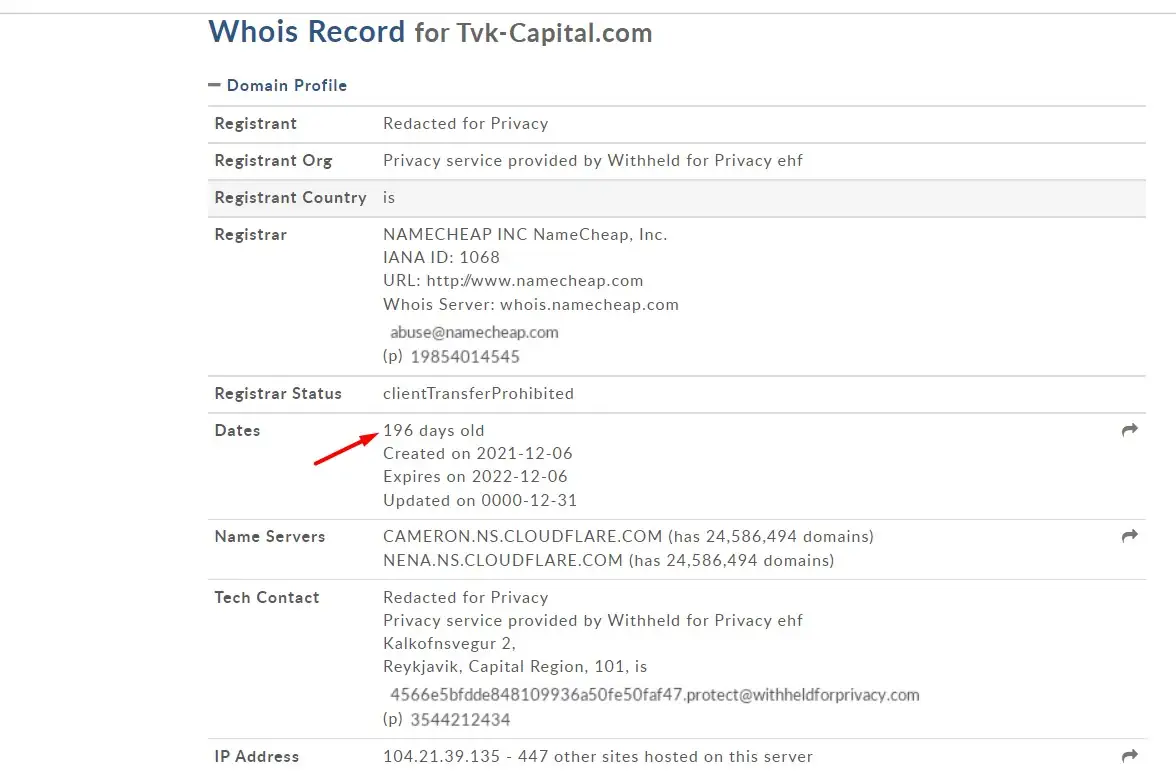1176x771 pixels.
Task: Click the clientTransferProhibited status value
Action: [478, 394]
